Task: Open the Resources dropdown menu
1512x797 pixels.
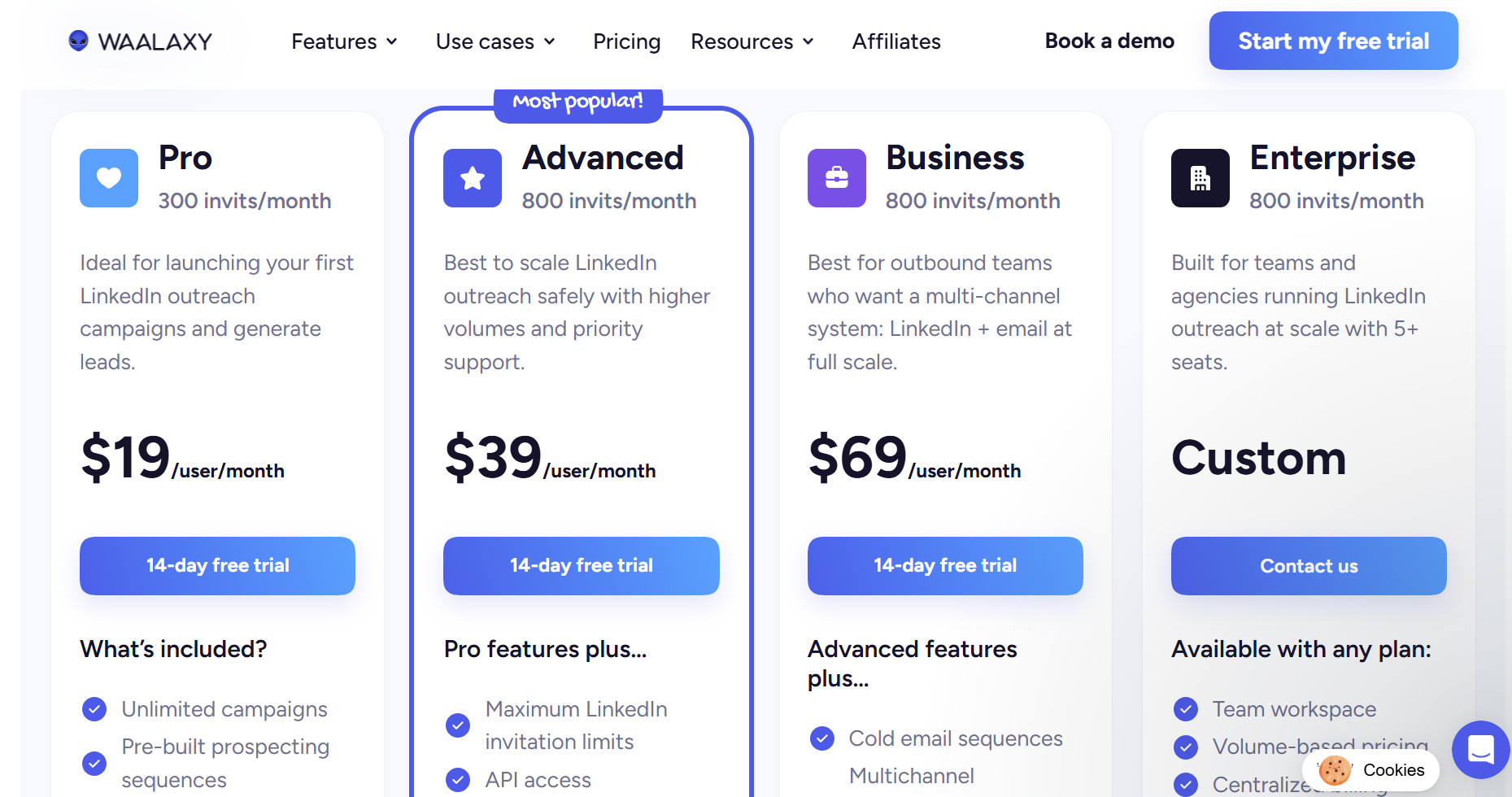Action: (752, 41)
